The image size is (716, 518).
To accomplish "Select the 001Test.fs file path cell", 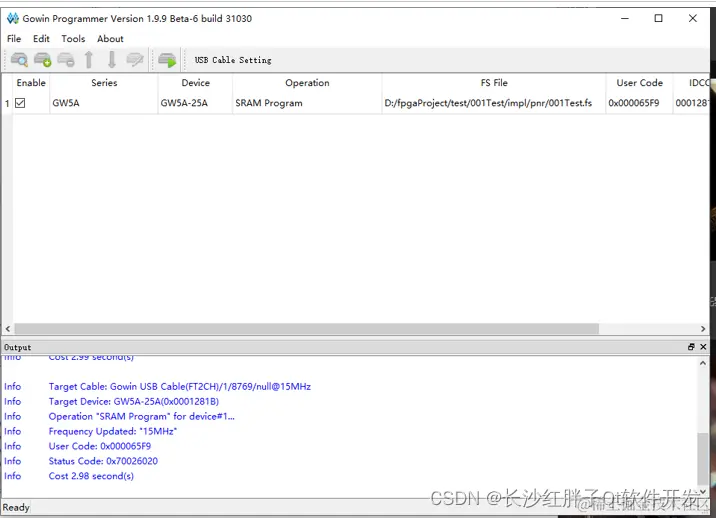I will click(494, 103).
